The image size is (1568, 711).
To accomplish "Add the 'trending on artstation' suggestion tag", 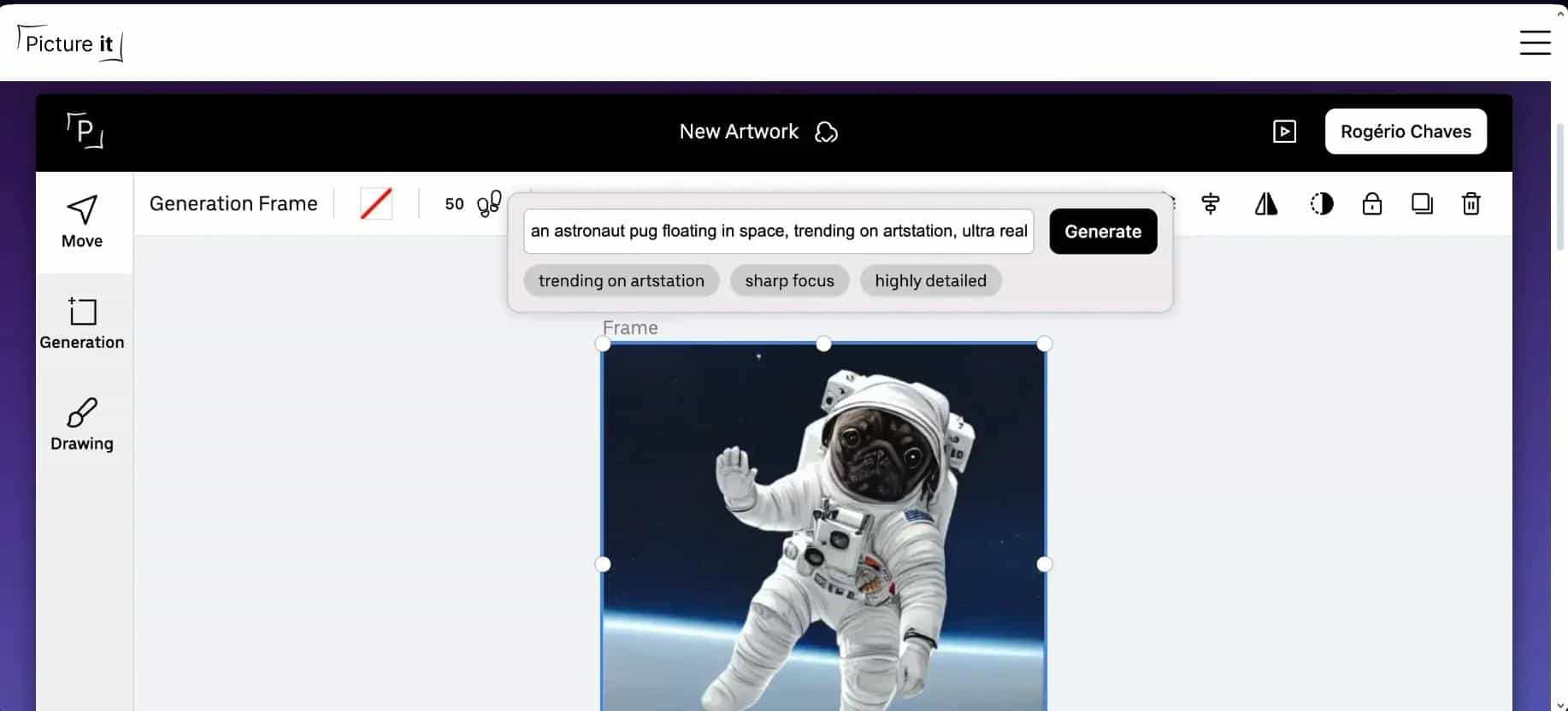I will (621, 280).
